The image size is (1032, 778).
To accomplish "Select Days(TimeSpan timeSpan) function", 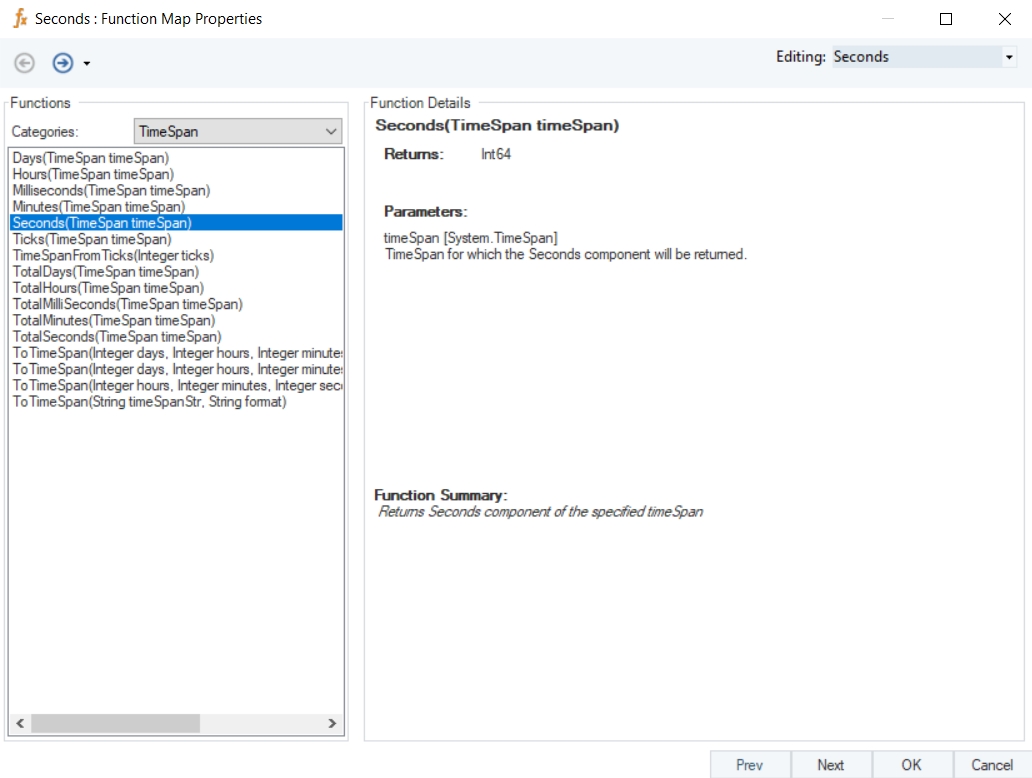I will [91, 158].
